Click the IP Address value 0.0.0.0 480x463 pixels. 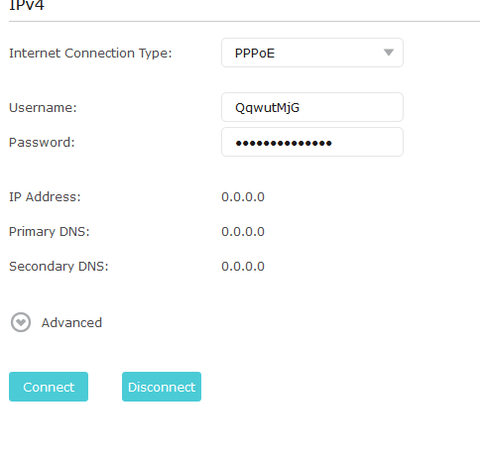(x=243, y=197)
